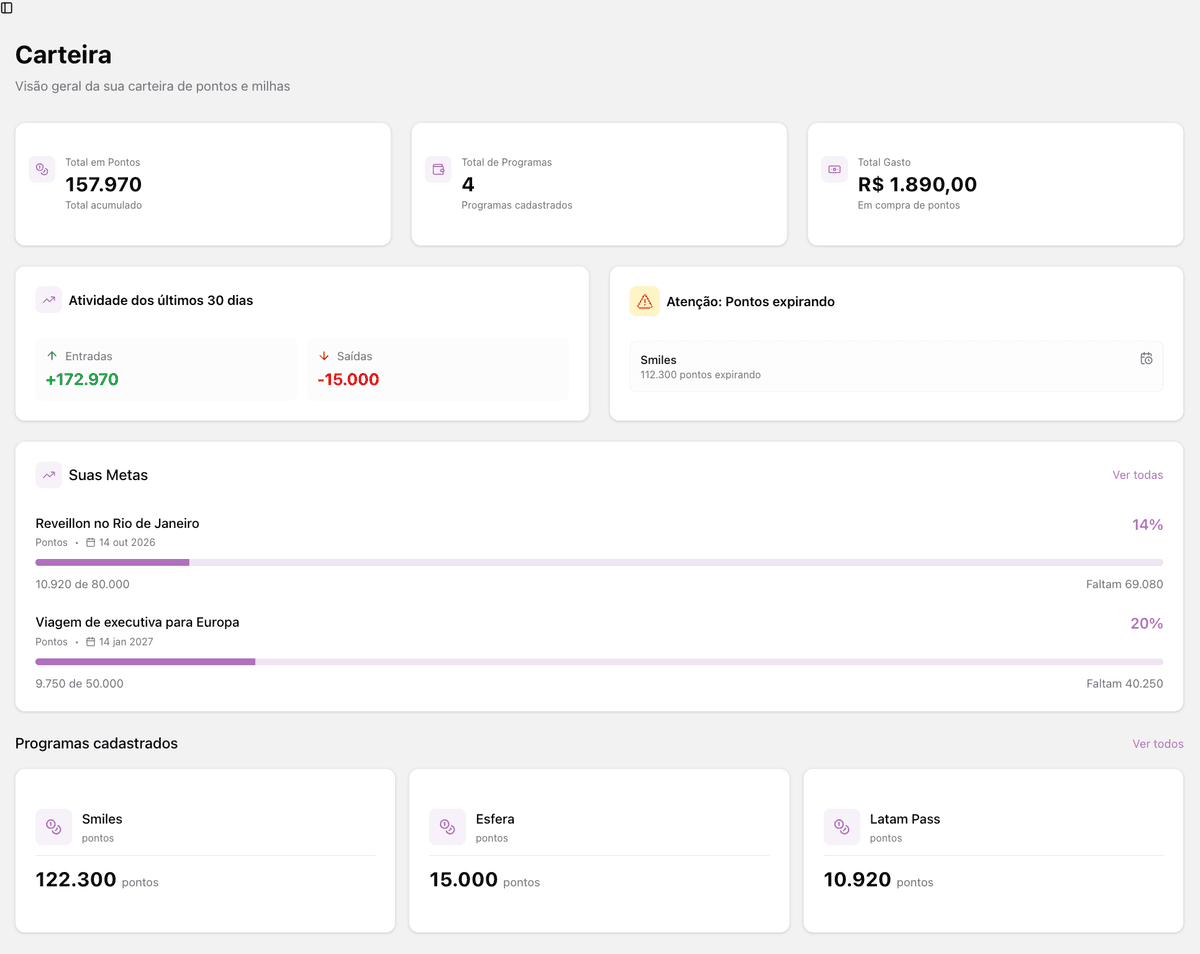
Task: Open Ver todas for Suas Metas
Action: coord(1137,475)
